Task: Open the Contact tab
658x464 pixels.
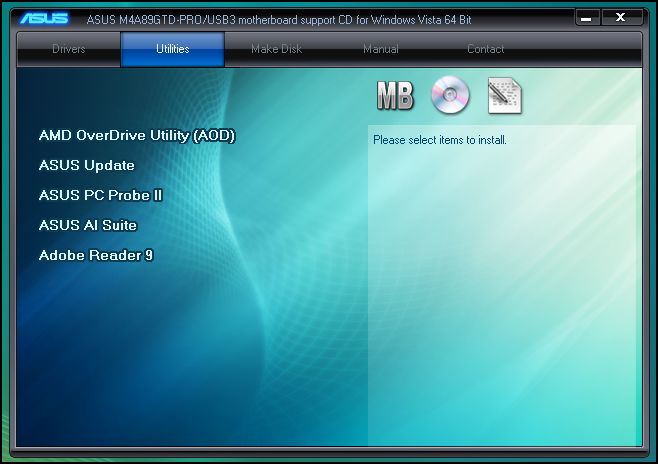Action: click(486, 49)
